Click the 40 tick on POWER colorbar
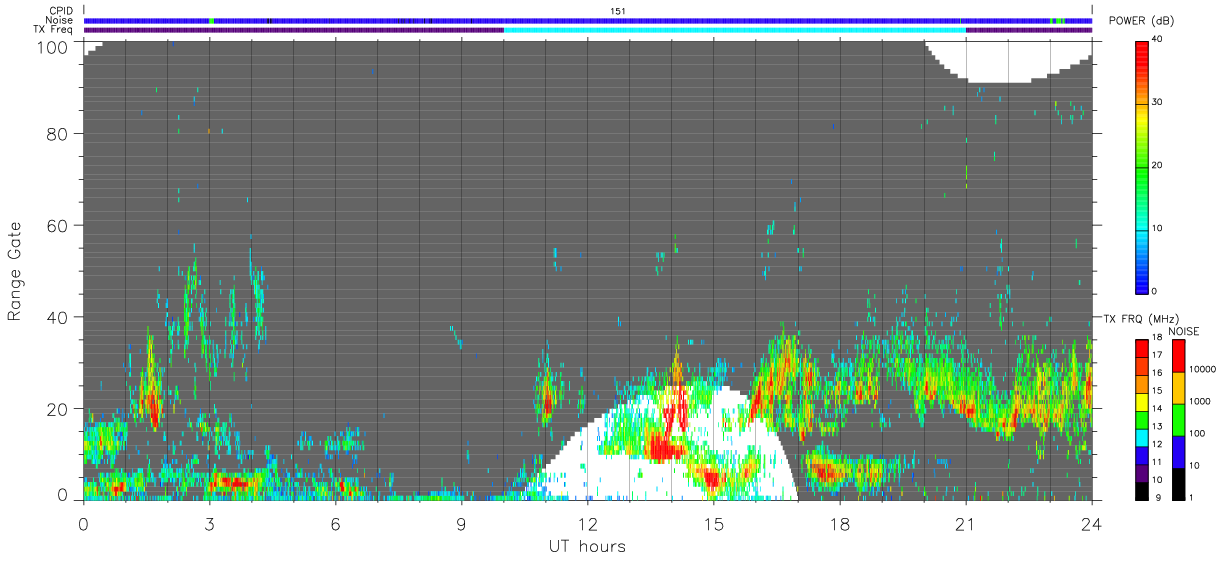1228x567 pixels. click(x=1159, y=39)
